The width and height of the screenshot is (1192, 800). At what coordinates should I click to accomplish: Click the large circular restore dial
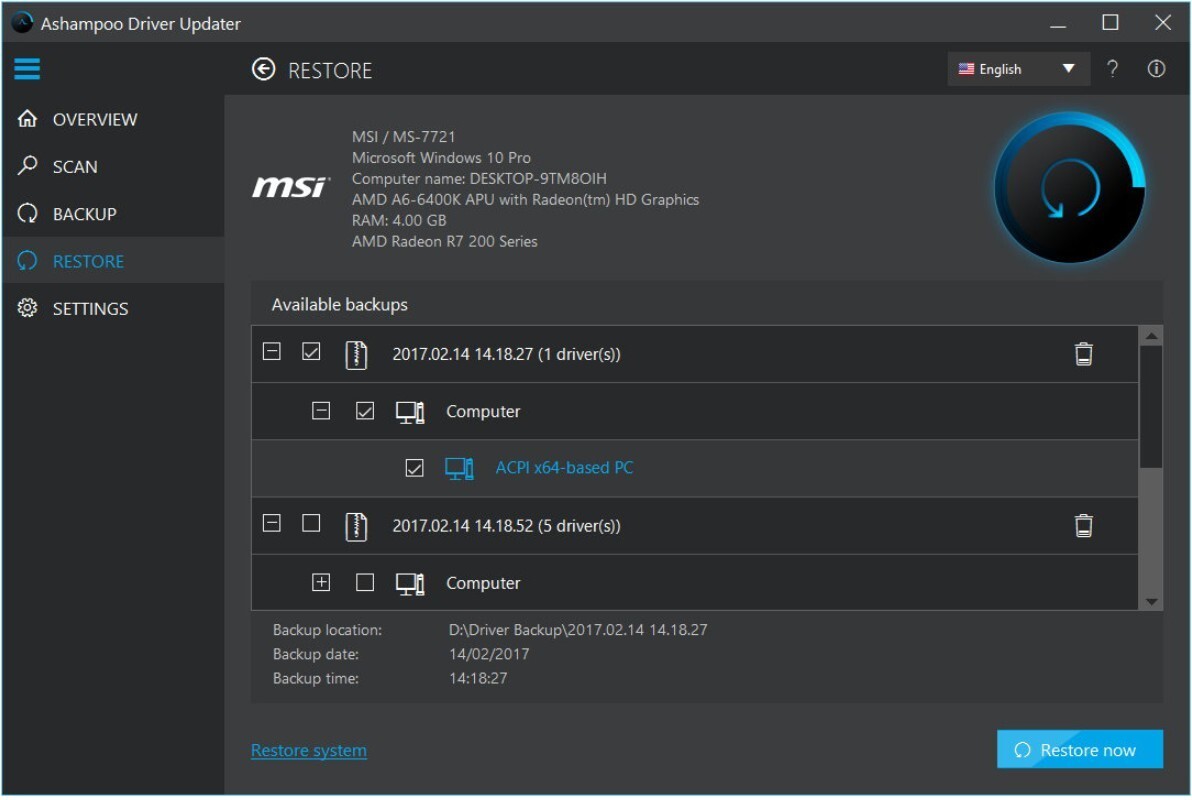point(1070,188)
